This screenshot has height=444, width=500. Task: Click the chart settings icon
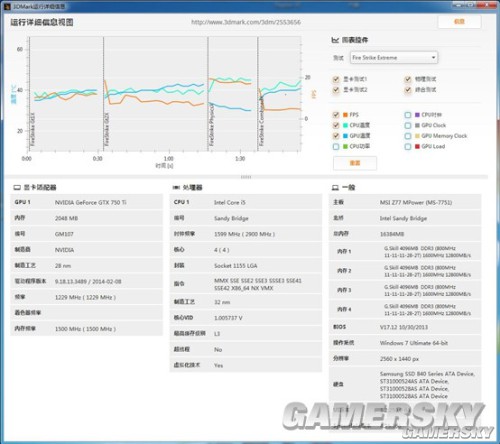(x=335, y=40)
